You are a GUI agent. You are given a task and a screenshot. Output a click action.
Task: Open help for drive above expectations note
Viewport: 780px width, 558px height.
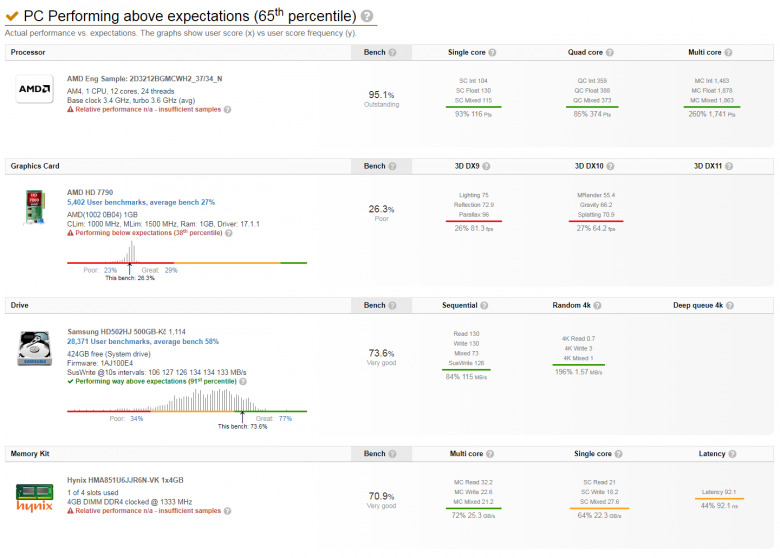(243, 381)
